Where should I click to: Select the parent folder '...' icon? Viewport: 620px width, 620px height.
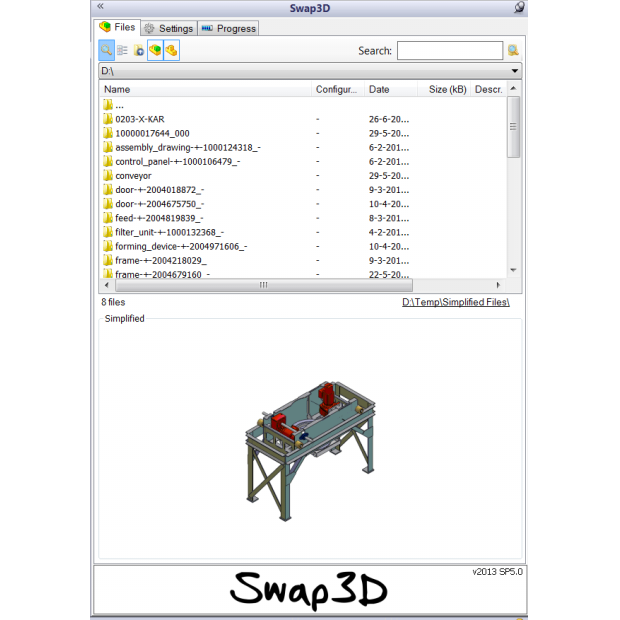108,105
